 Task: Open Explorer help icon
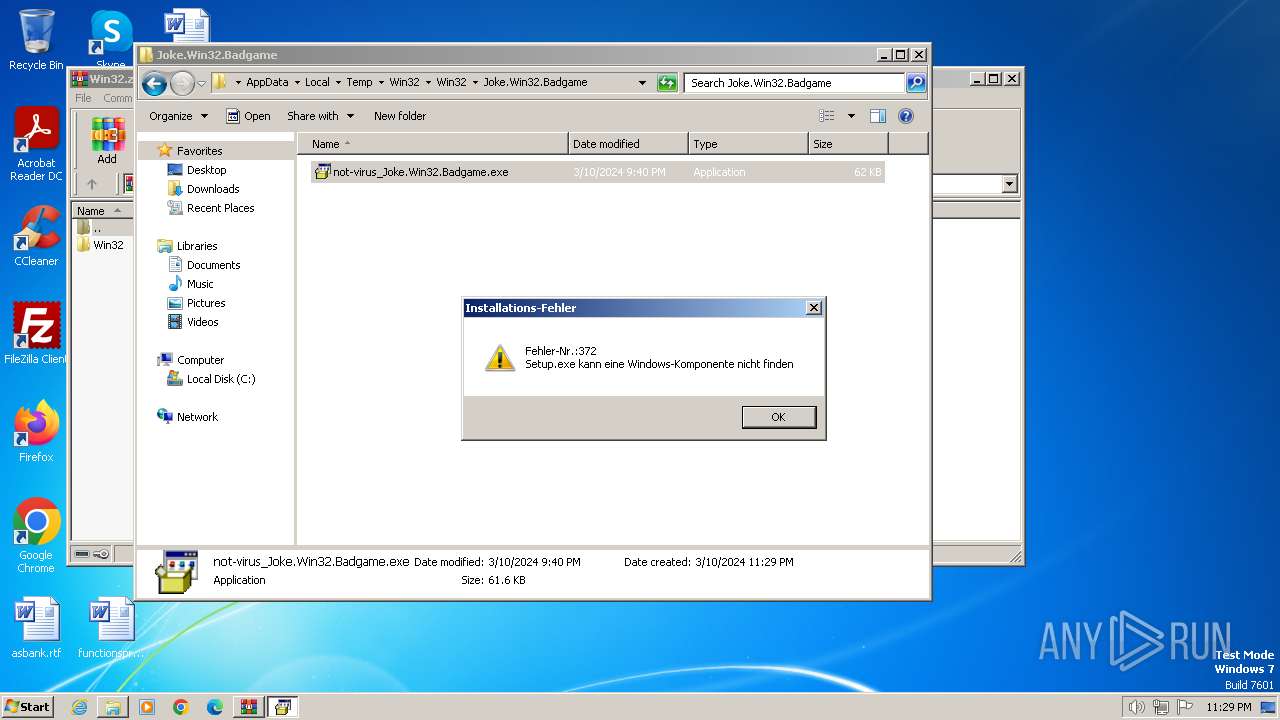click(x=906, y=116)
